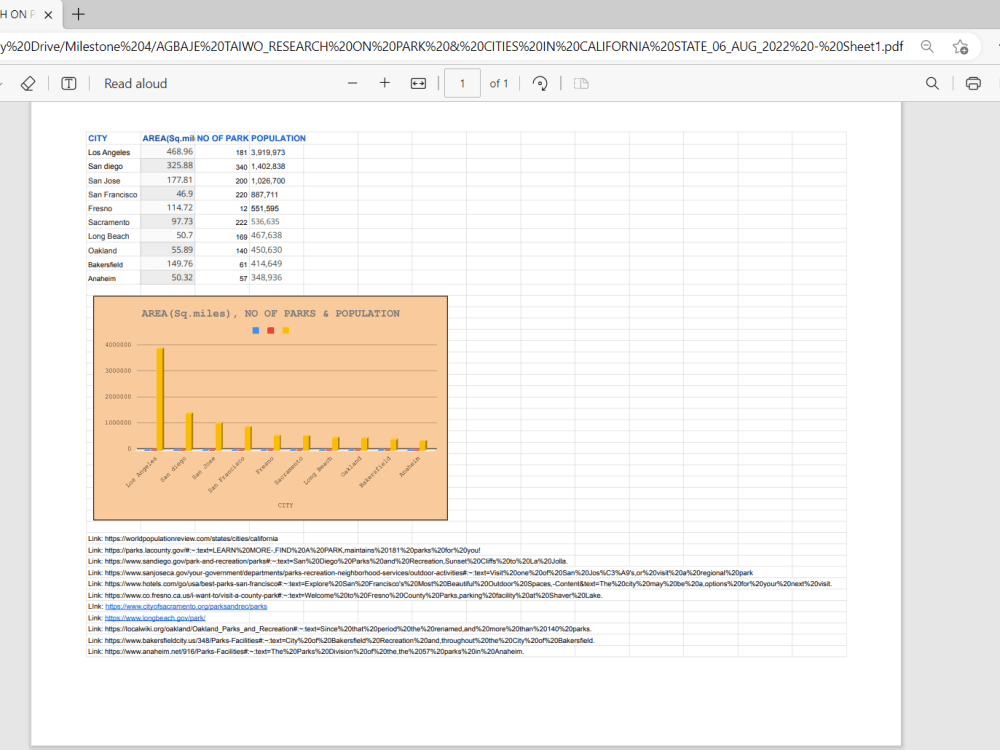Select the PDF erase tool
The width and height of the screenshot is (1000, 750).
click(x=28, y=84)
